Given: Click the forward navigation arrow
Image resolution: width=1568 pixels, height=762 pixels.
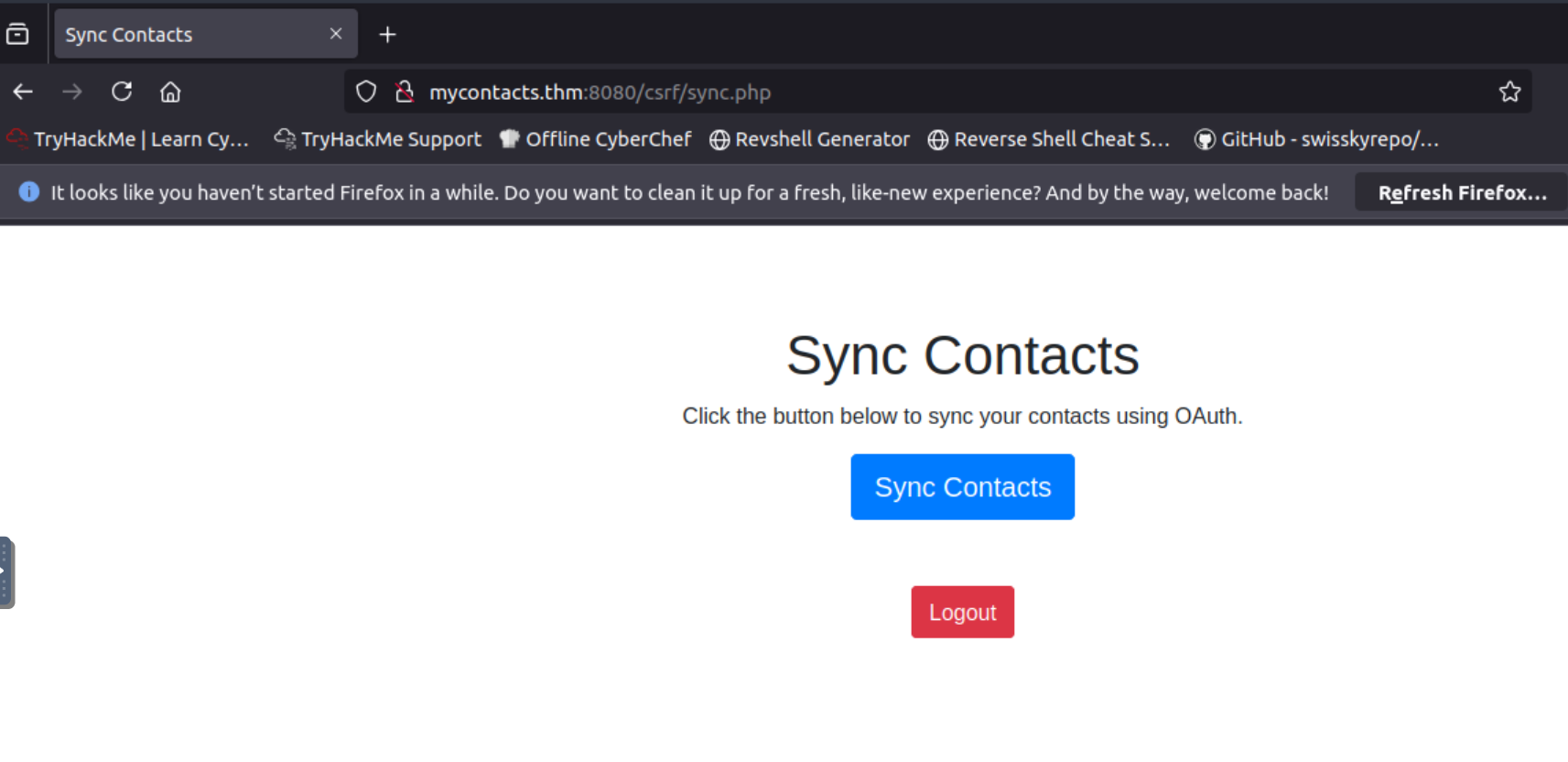Looking at the screenshot, I should [72, 92].
